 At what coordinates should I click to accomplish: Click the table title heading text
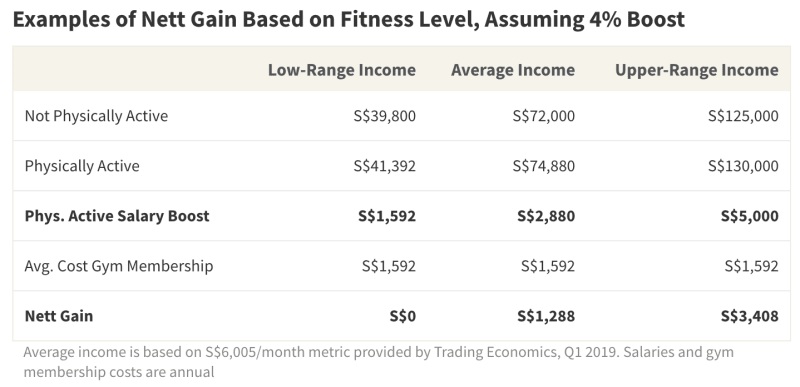[x=348, y=19]
